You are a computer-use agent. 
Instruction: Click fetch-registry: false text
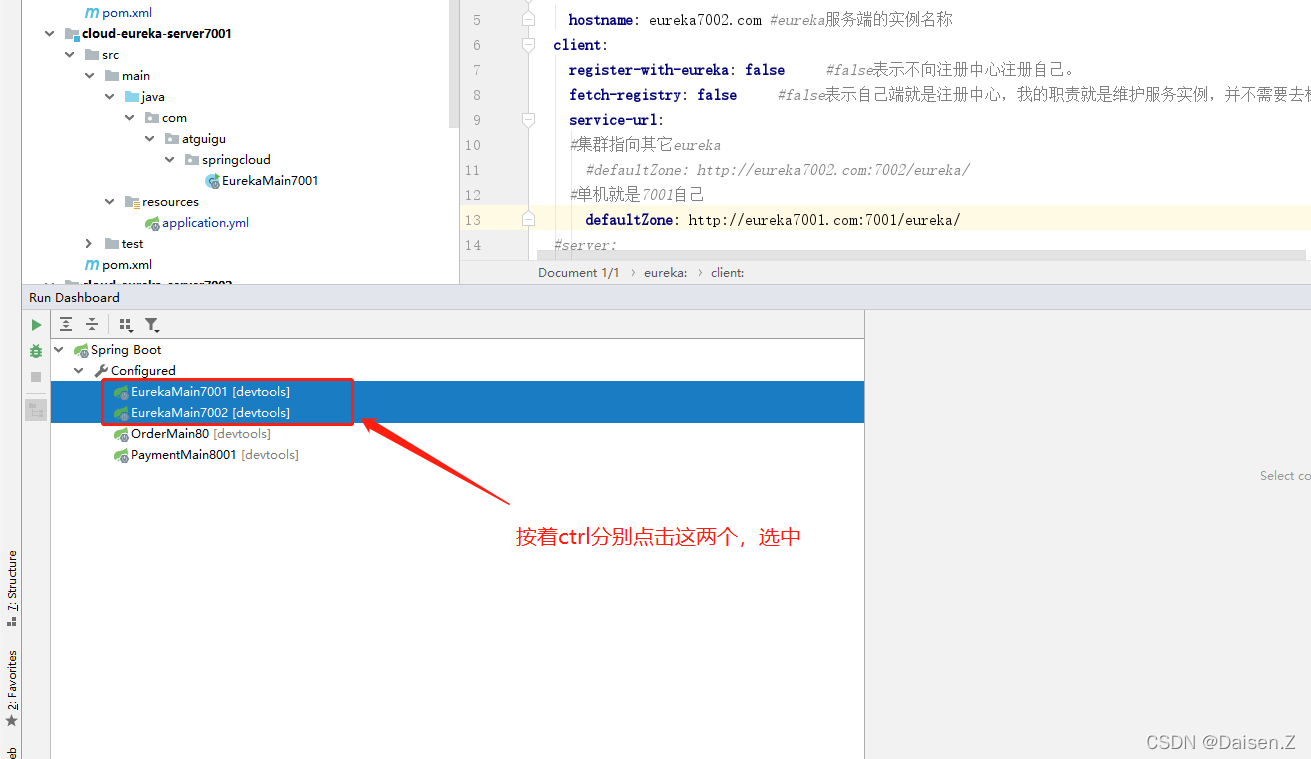pyautogui.click(x=653, y=95)
